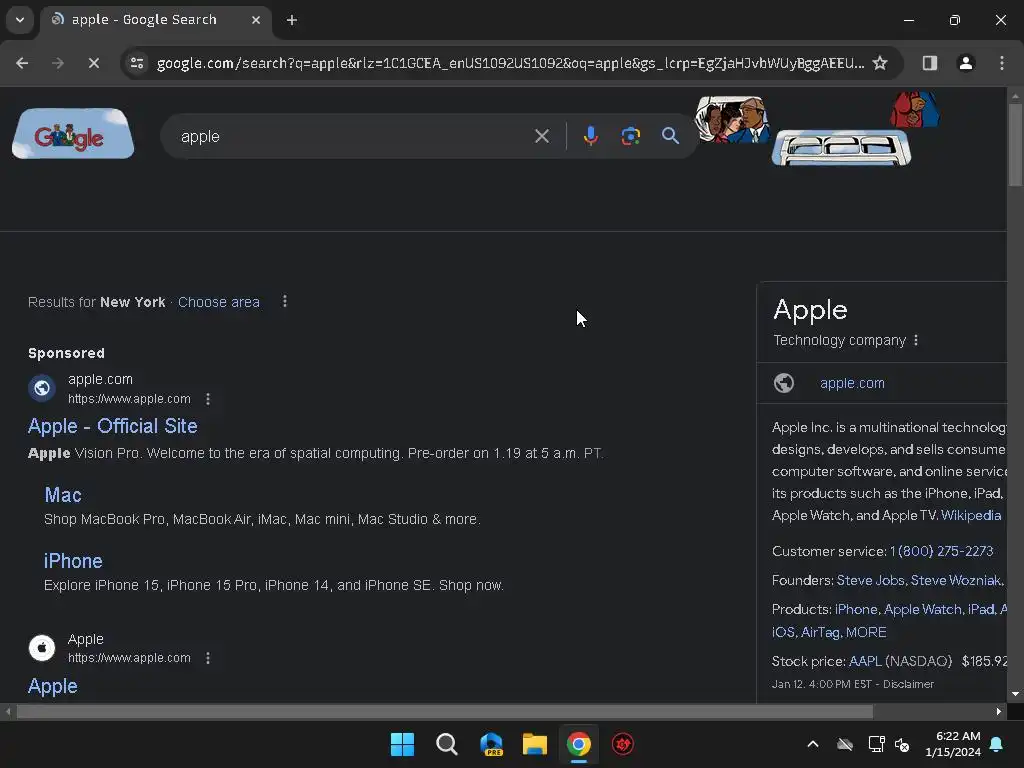
Task: Open AAPL stock link
Action: click(865, 661)
